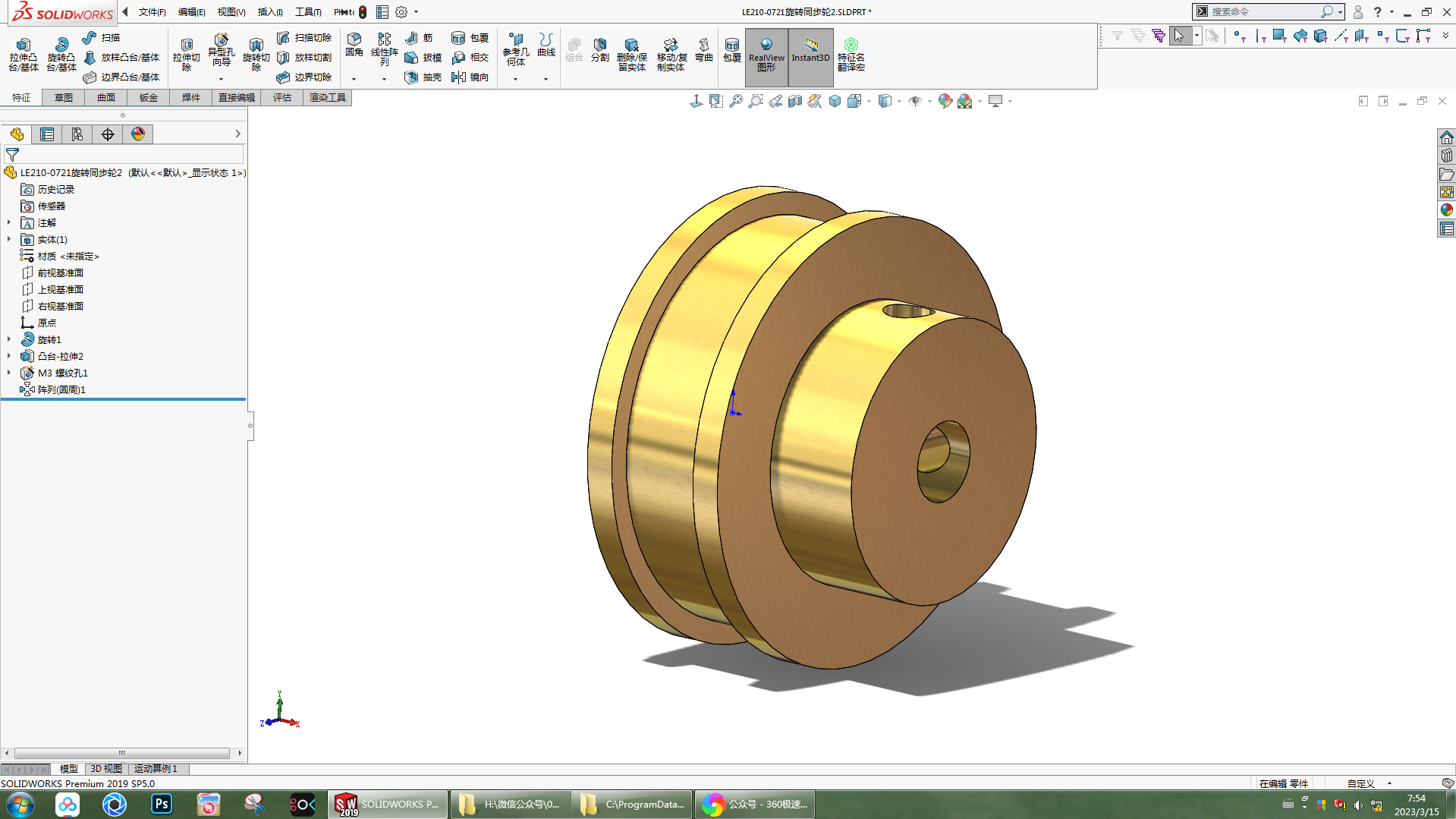1456x819 pixels.
Task: Click the Intersect tool (相交)
Action: [x=470, y=57]
